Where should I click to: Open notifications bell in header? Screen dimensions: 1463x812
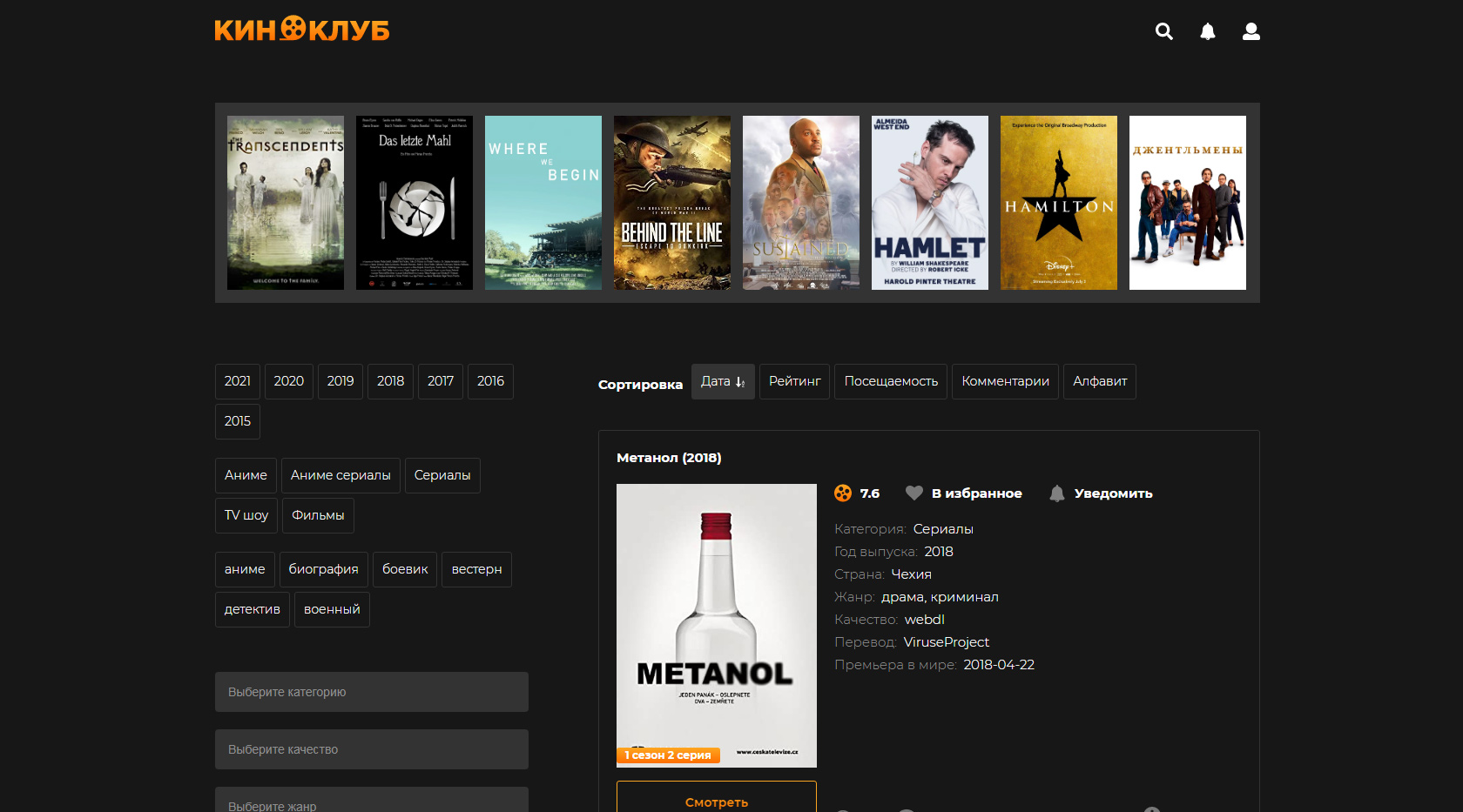pos(1208,31)
